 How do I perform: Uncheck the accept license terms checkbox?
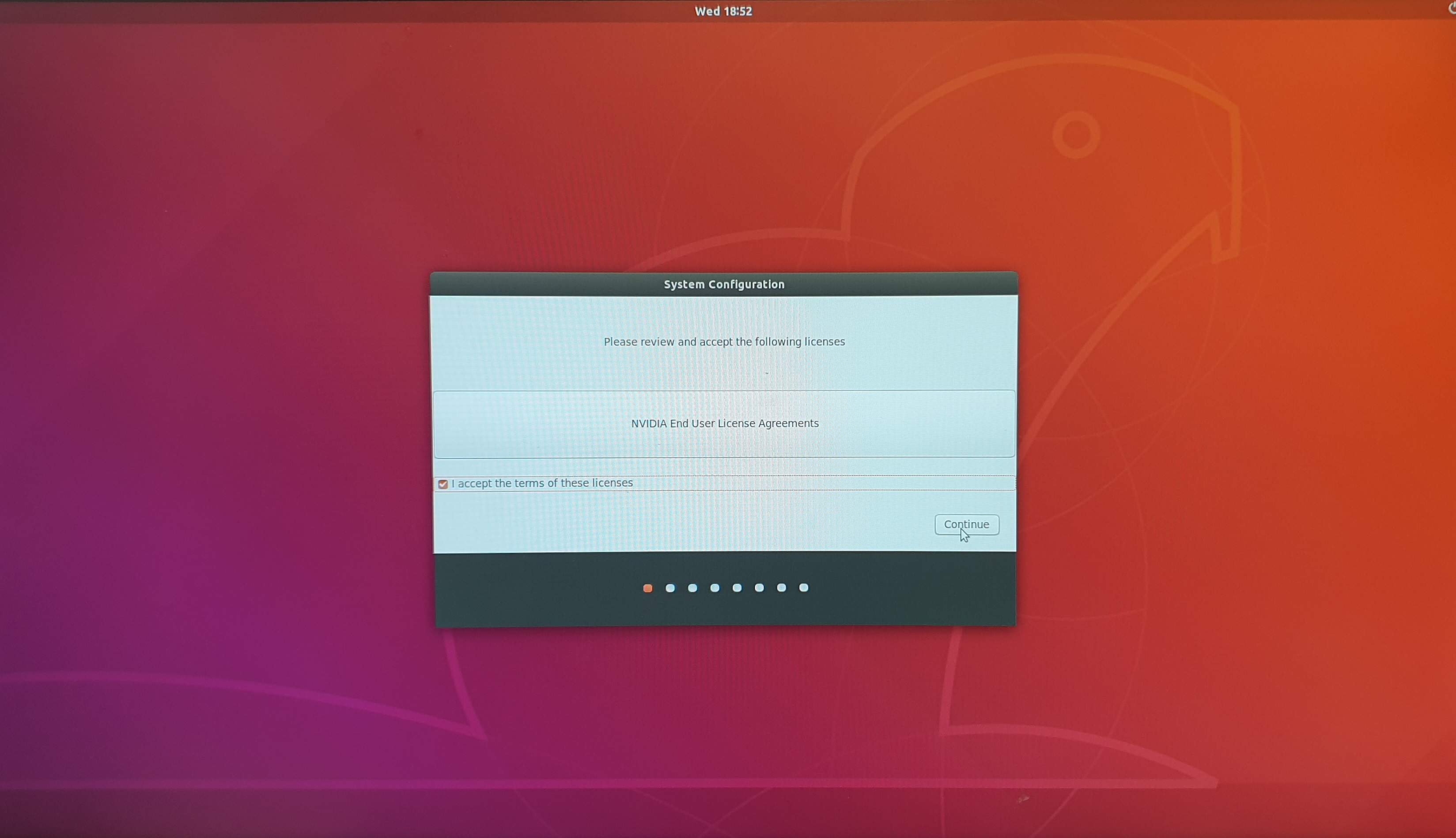click(x=443, y=484)
